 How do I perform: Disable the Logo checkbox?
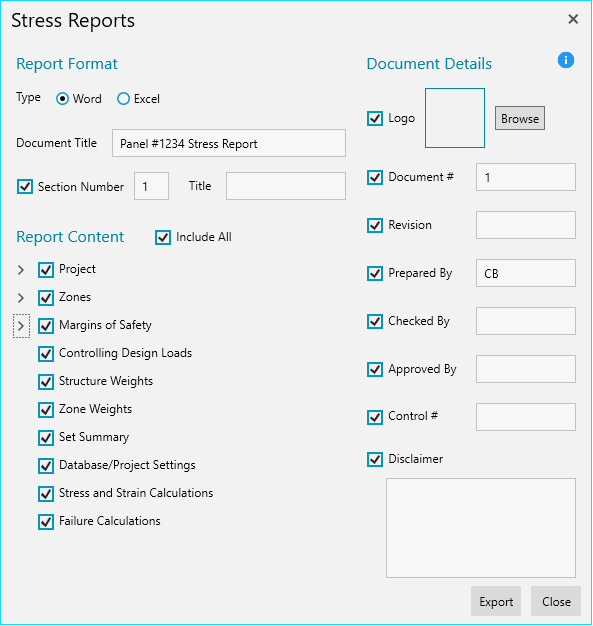pos(375,119)
